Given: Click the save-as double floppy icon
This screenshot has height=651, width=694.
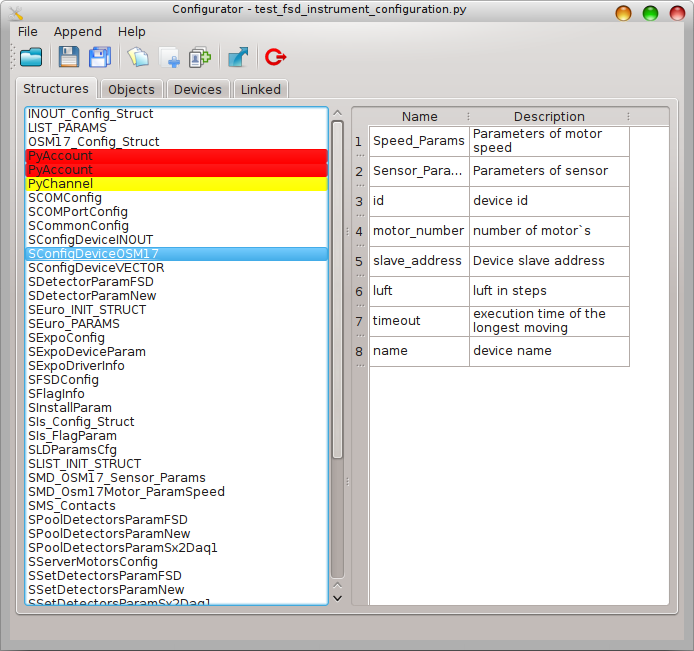Looking at the screenshot, I should (100, 57).
